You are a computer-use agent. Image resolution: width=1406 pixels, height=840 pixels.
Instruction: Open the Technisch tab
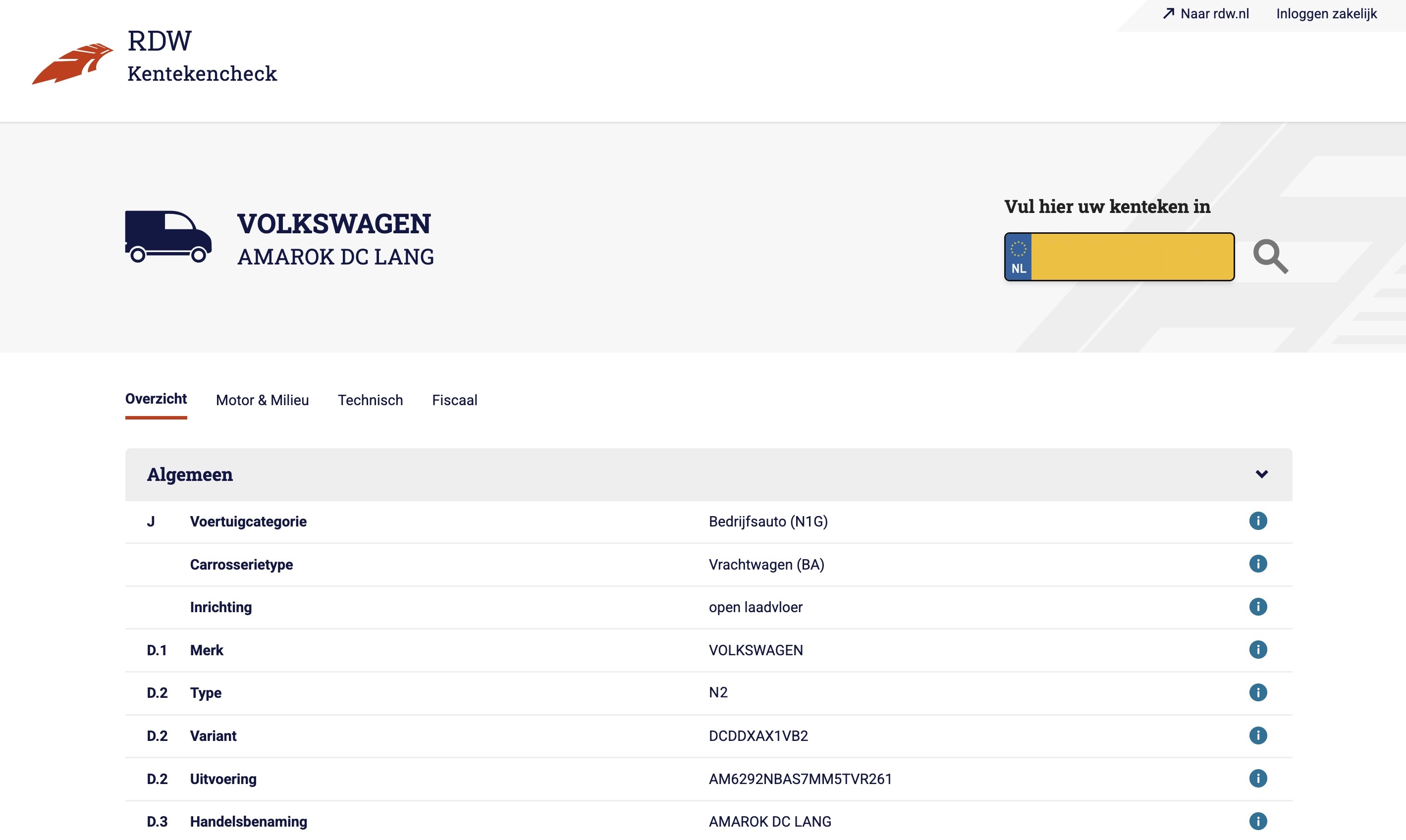(370, 400)
